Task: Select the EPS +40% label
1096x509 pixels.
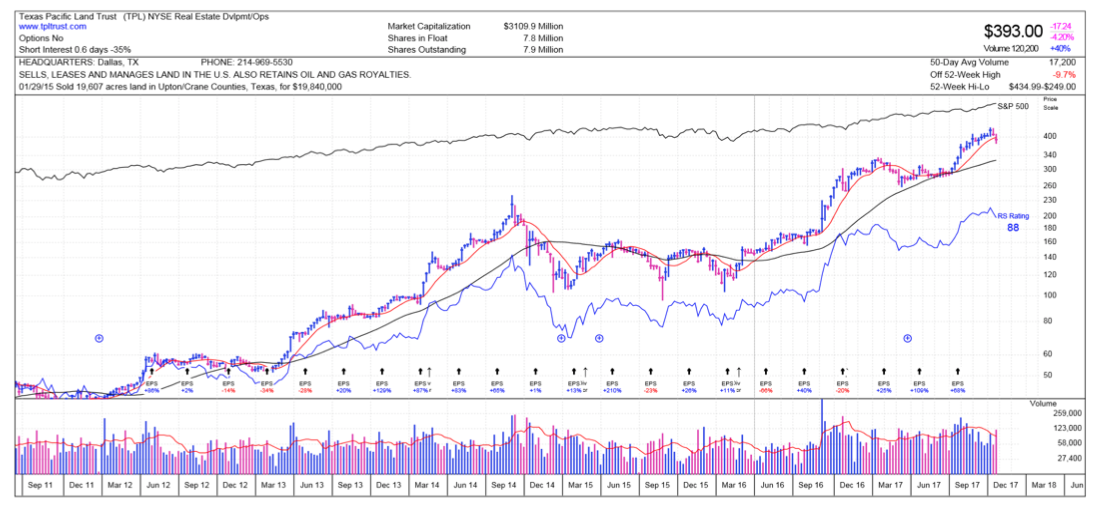Action: pos(804,387)
